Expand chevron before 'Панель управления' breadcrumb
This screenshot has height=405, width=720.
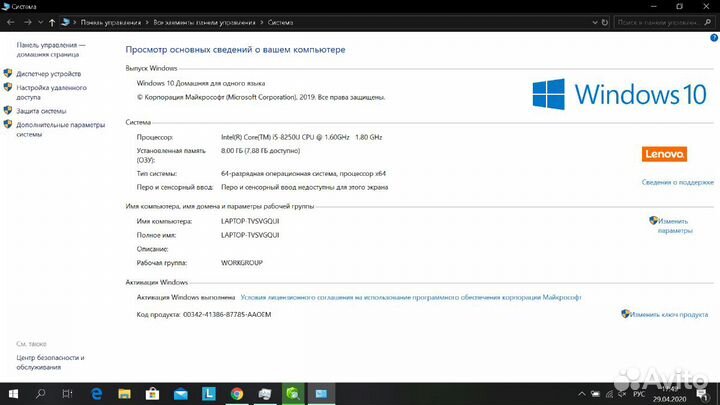click(x=75, y=22)
